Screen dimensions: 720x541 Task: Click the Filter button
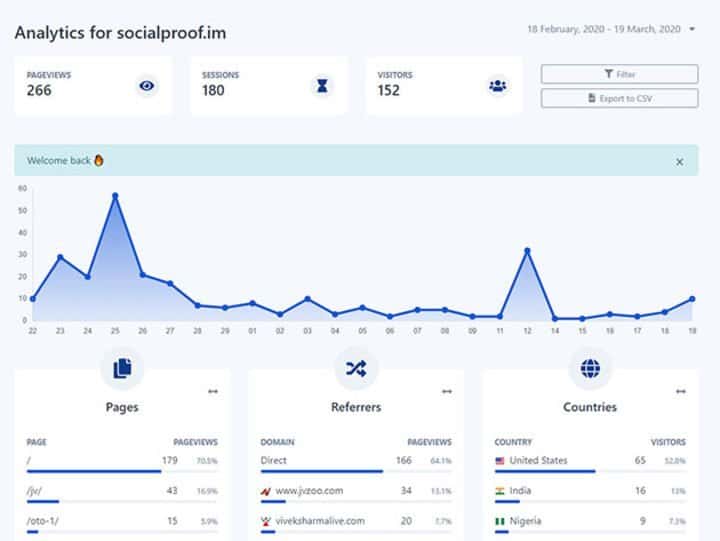point(619,74)
